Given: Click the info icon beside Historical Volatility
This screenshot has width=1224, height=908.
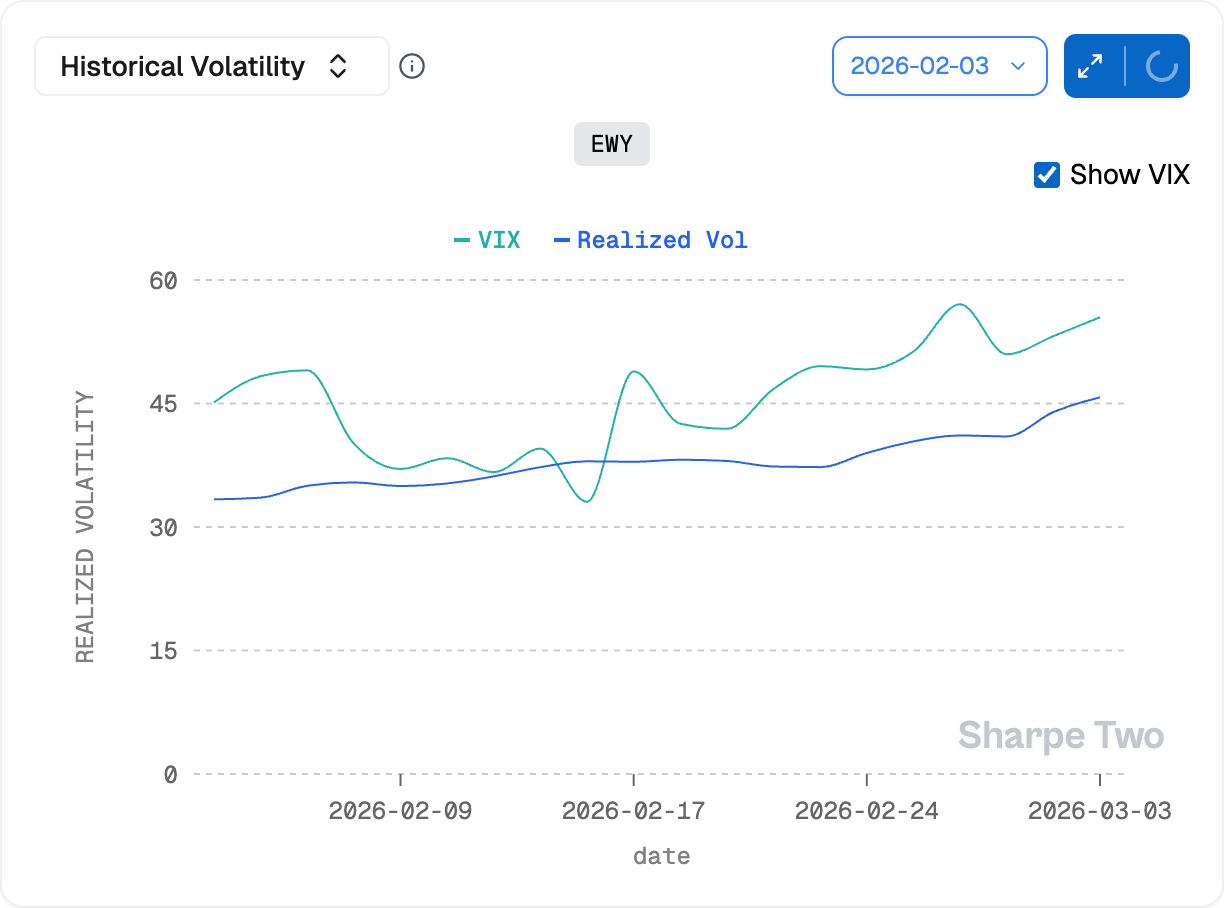Looking at the screenshot, I should point(412,66).
